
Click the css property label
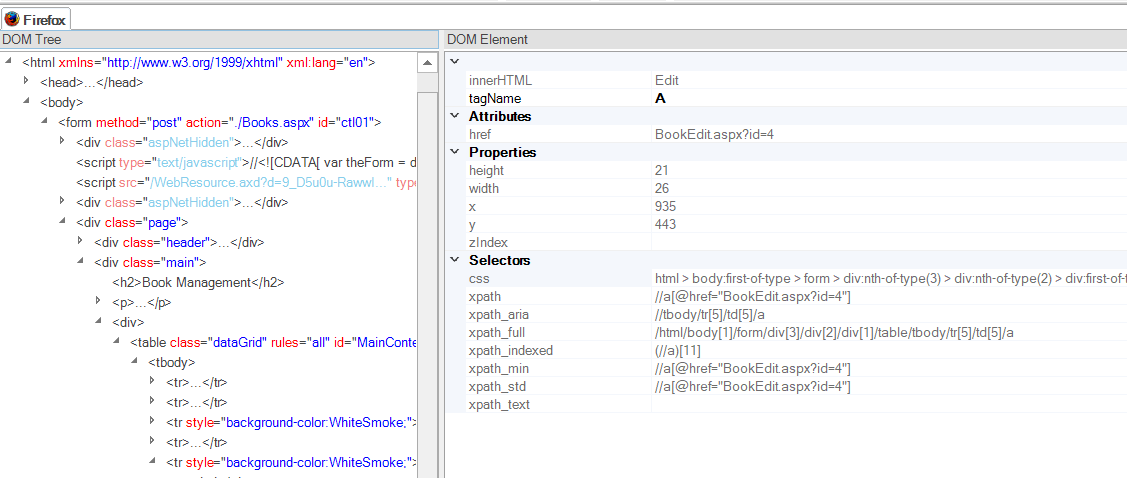(478, 278)
